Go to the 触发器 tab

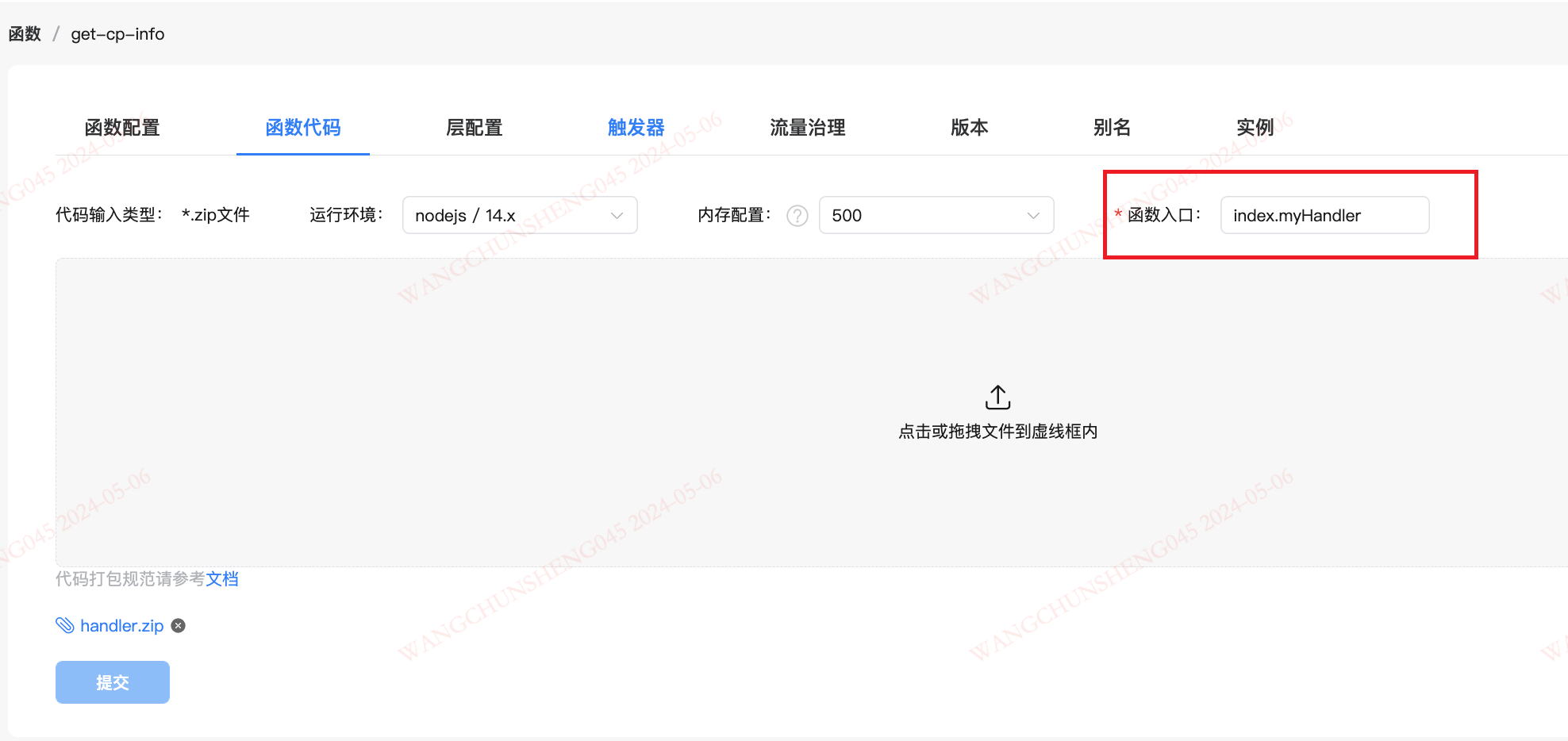click(x=636, y=128)
